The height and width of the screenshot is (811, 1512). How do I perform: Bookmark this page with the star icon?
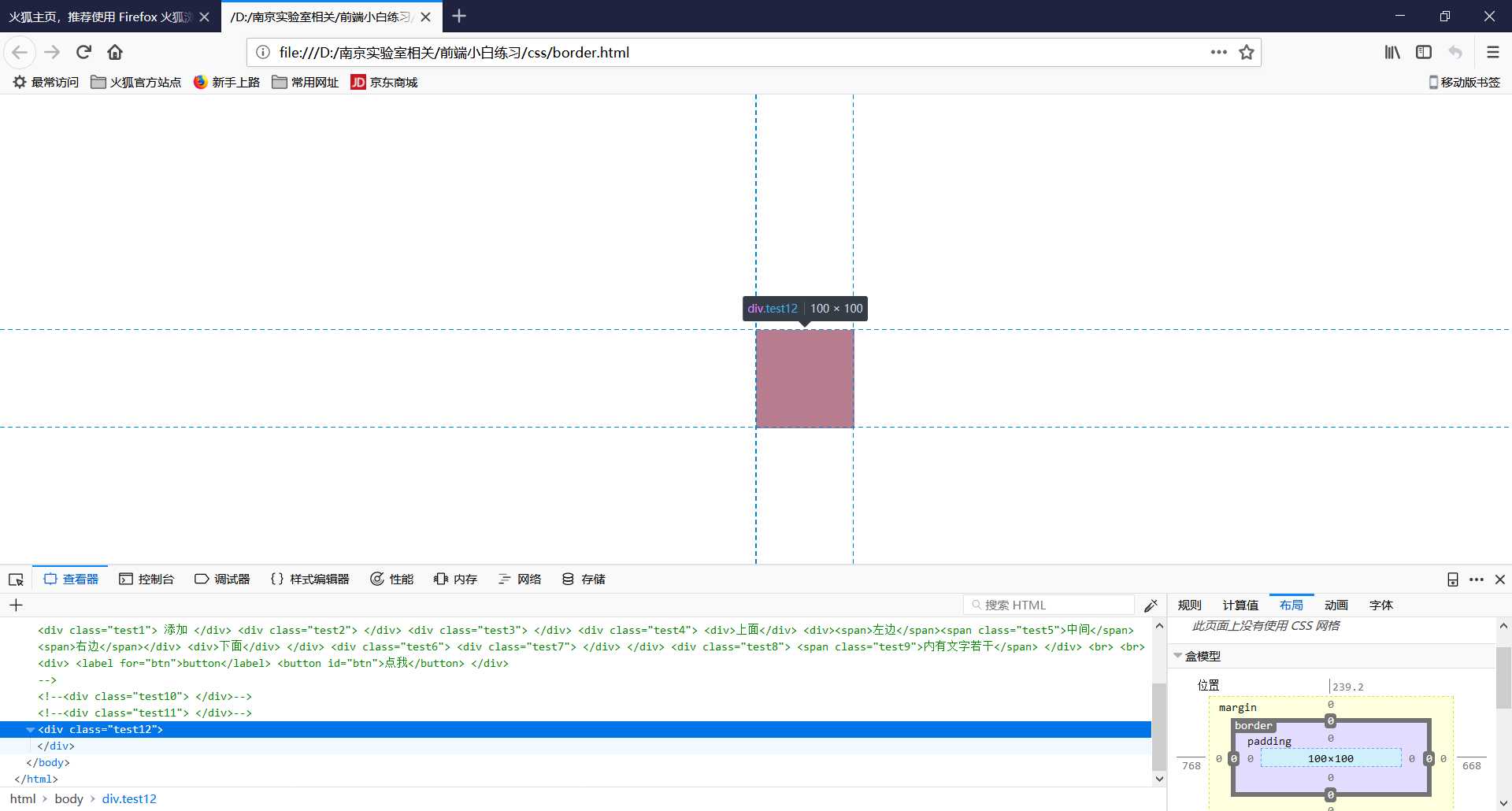click(1246, 52)
